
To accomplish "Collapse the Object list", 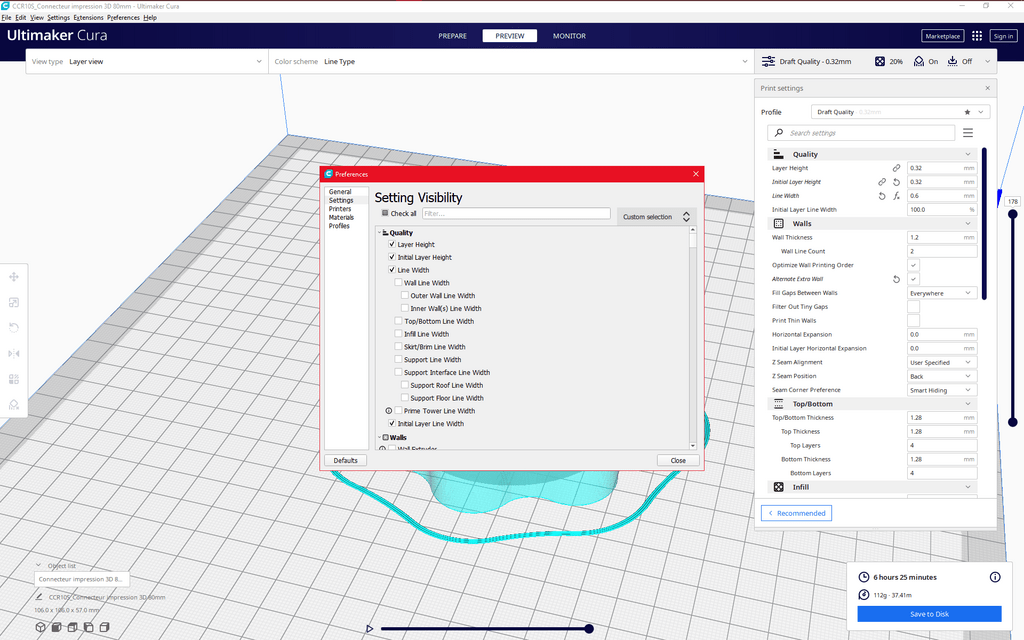I will click(x=39, y=566).
